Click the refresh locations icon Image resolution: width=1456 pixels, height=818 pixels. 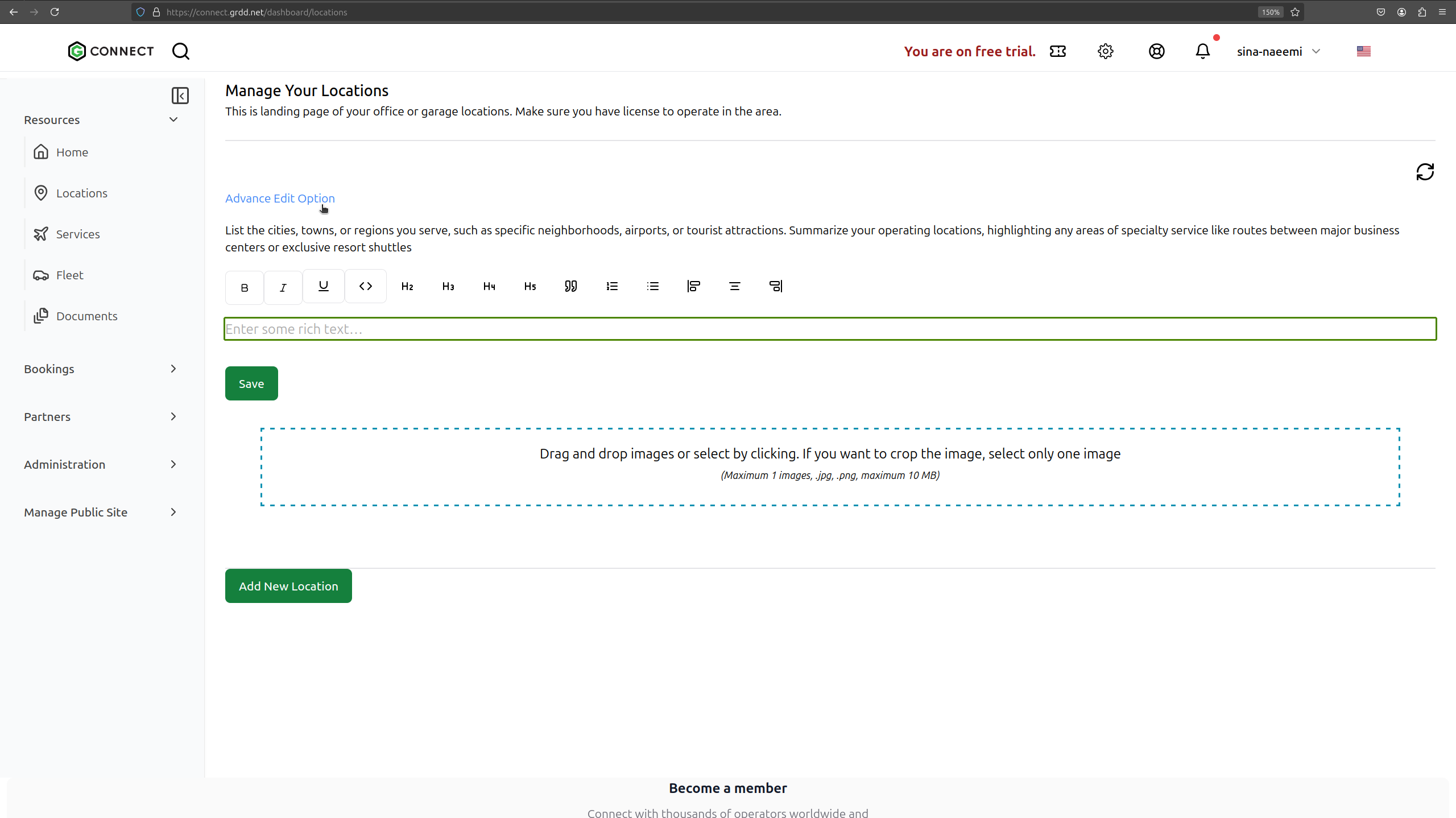(1425, 172)
